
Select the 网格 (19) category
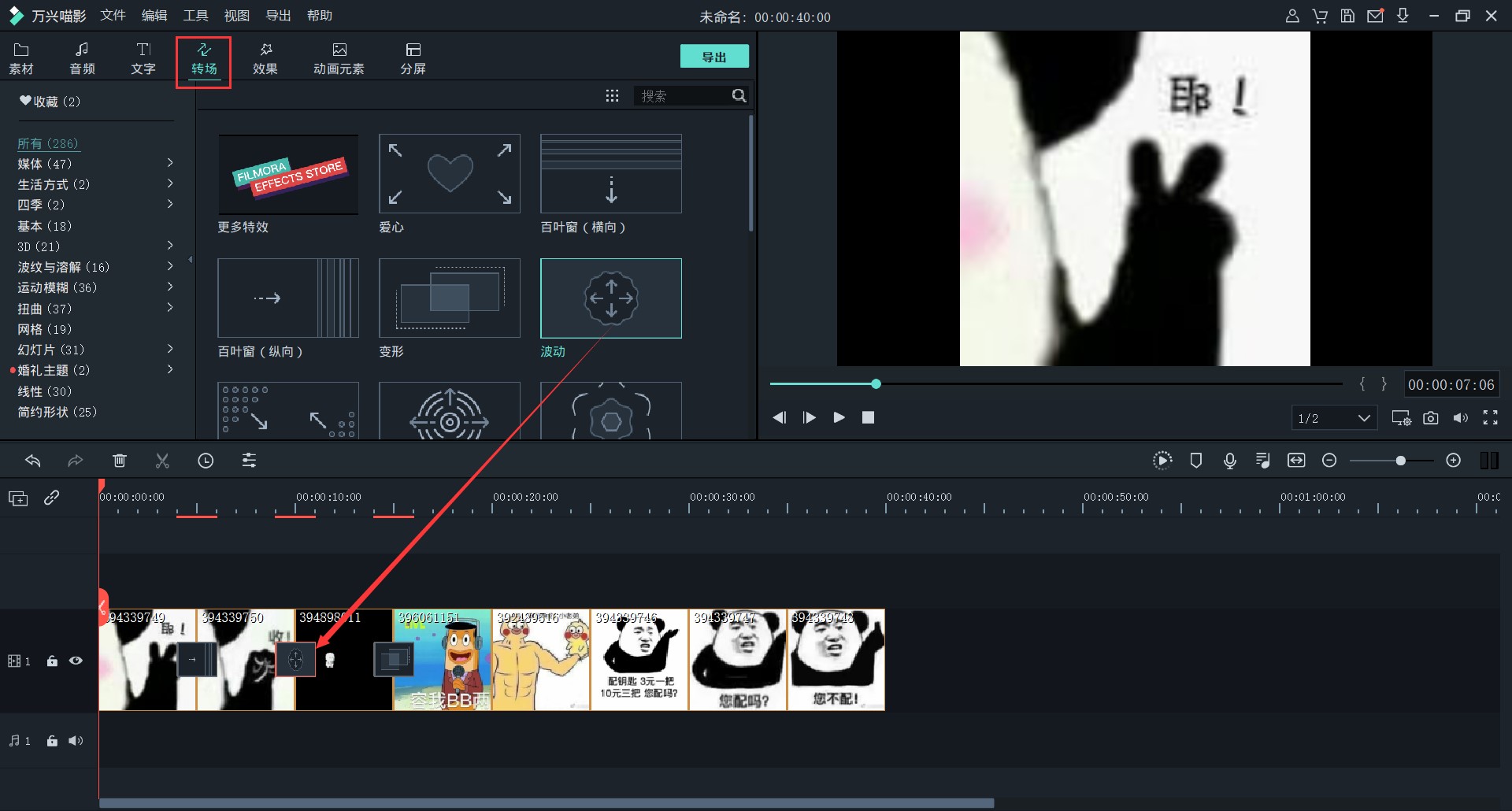(45, 329)
